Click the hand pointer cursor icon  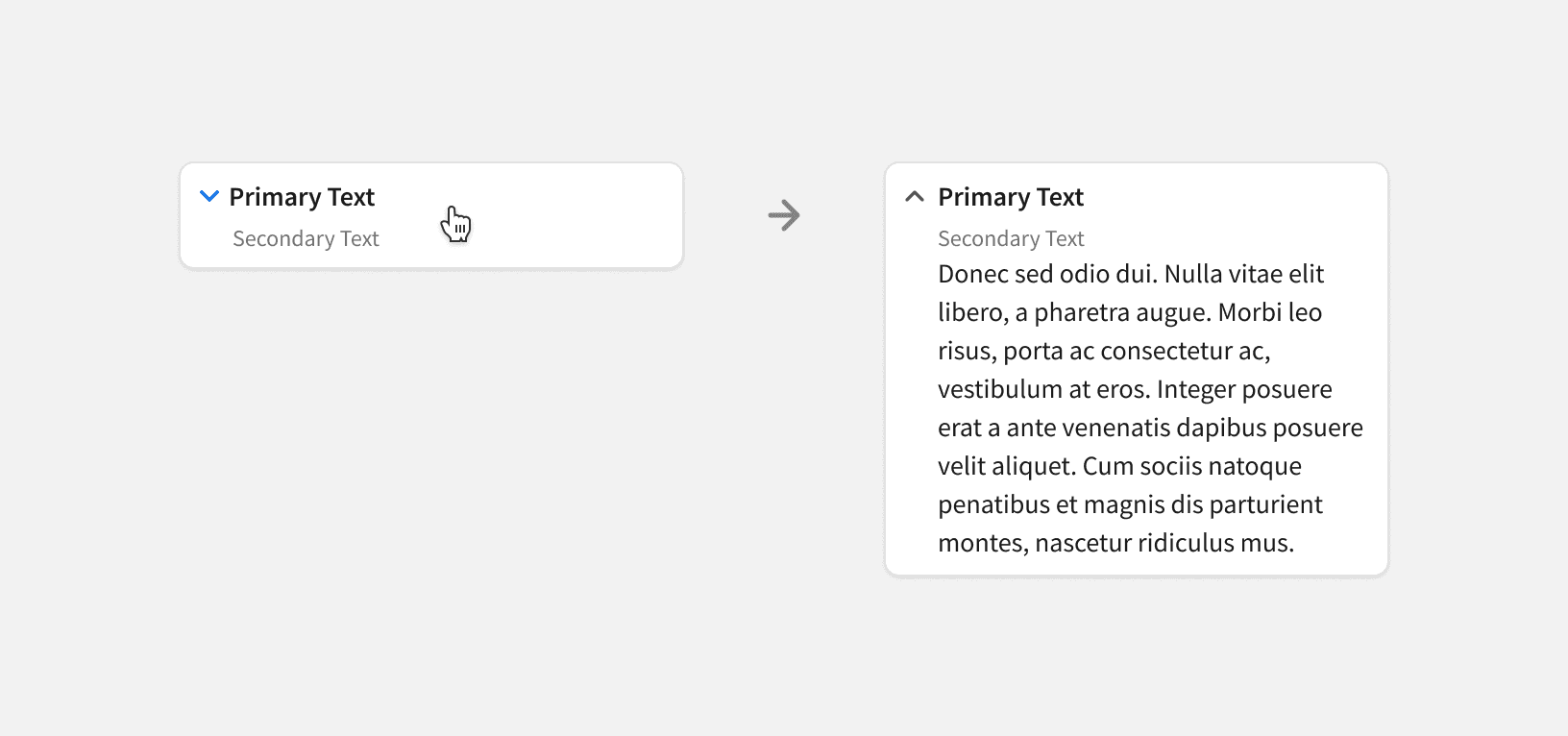click(x=455, y=225)
